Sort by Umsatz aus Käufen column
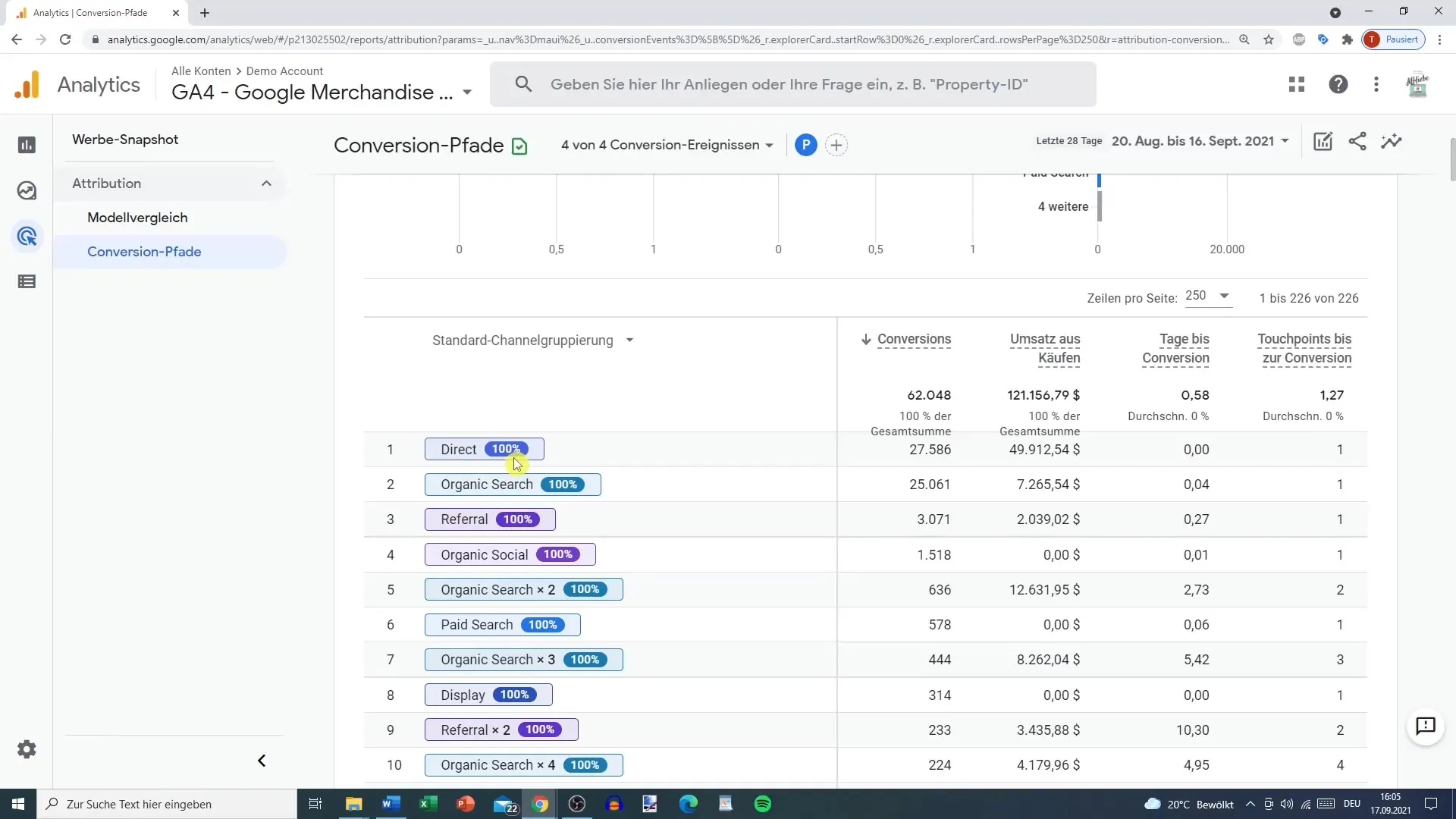The width and height of the screenshot is (1456, 819). tap(1045, 349)
